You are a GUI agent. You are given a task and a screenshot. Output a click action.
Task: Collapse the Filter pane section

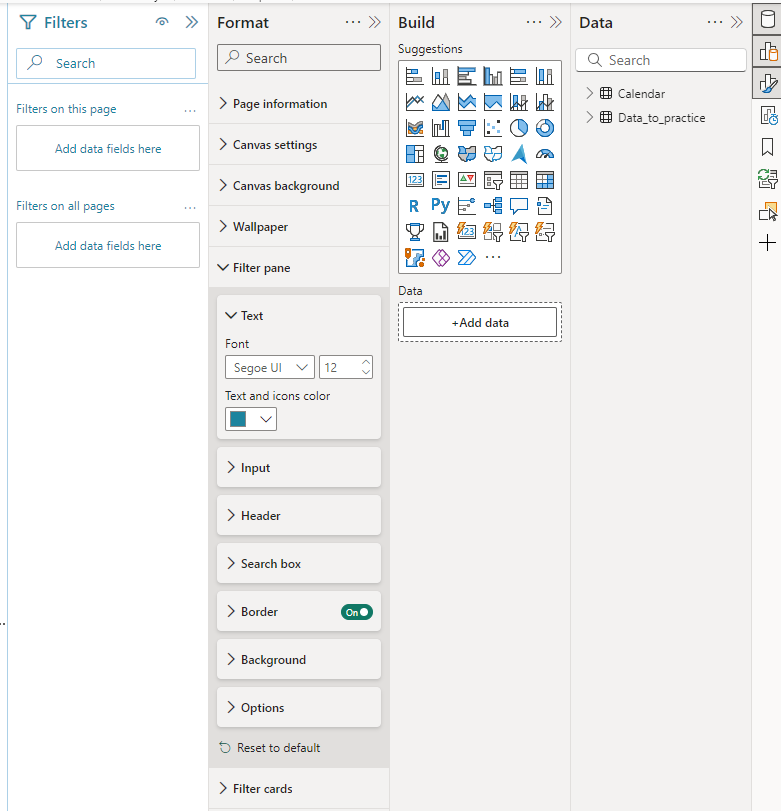299,267
